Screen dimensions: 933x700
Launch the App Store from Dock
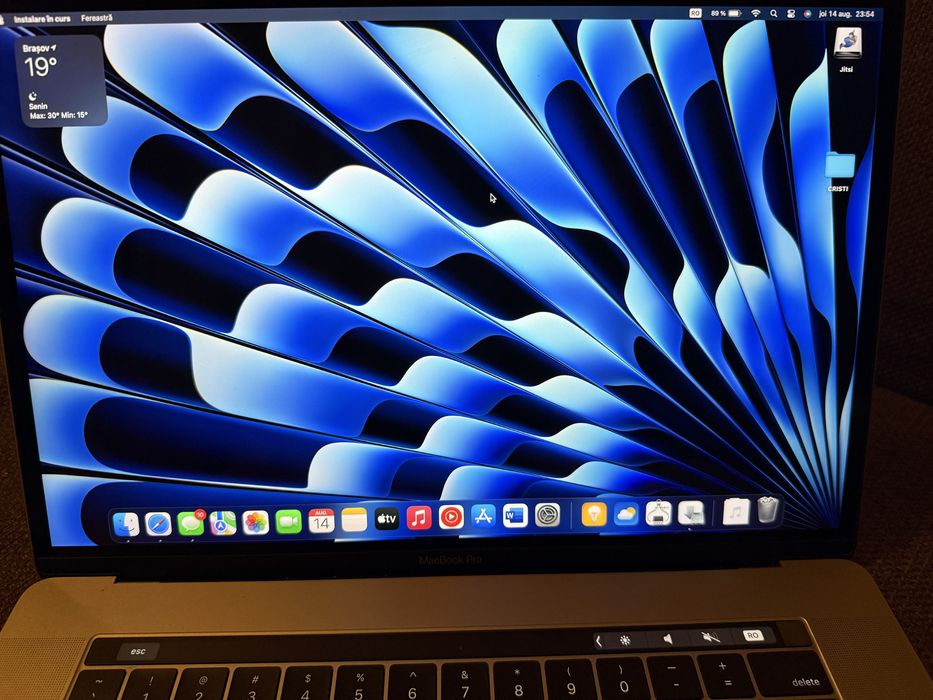click(483, 516)
